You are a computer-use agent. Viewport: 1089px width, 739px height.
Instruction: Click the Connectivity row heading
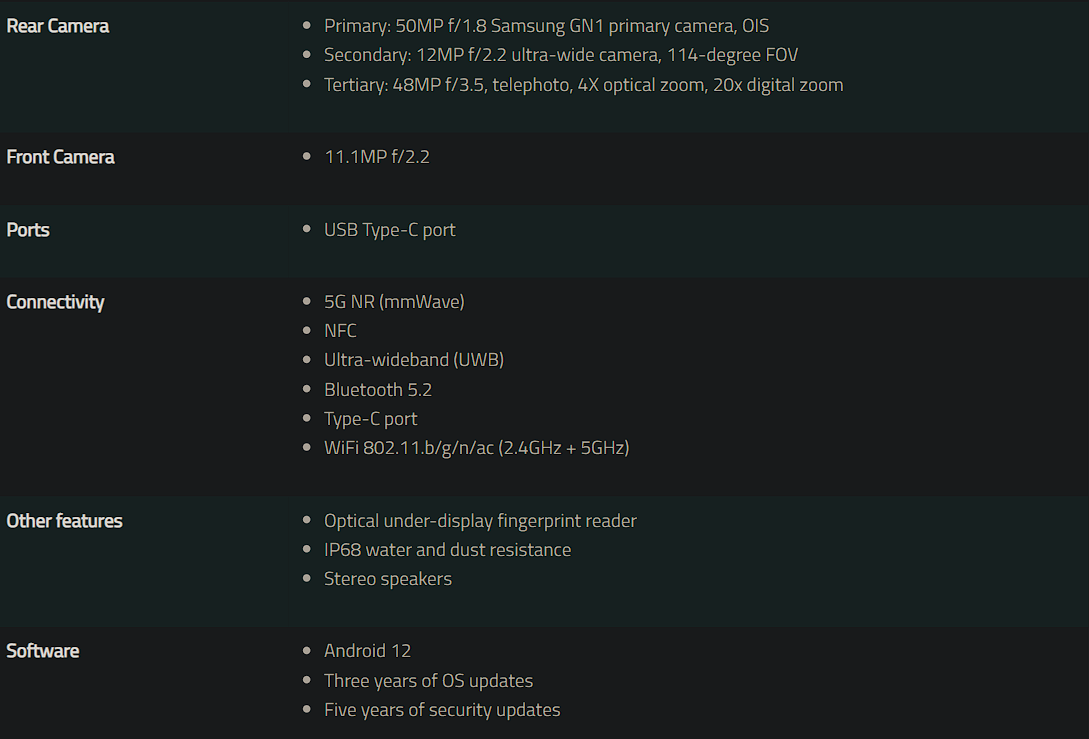tap(55, 302)
